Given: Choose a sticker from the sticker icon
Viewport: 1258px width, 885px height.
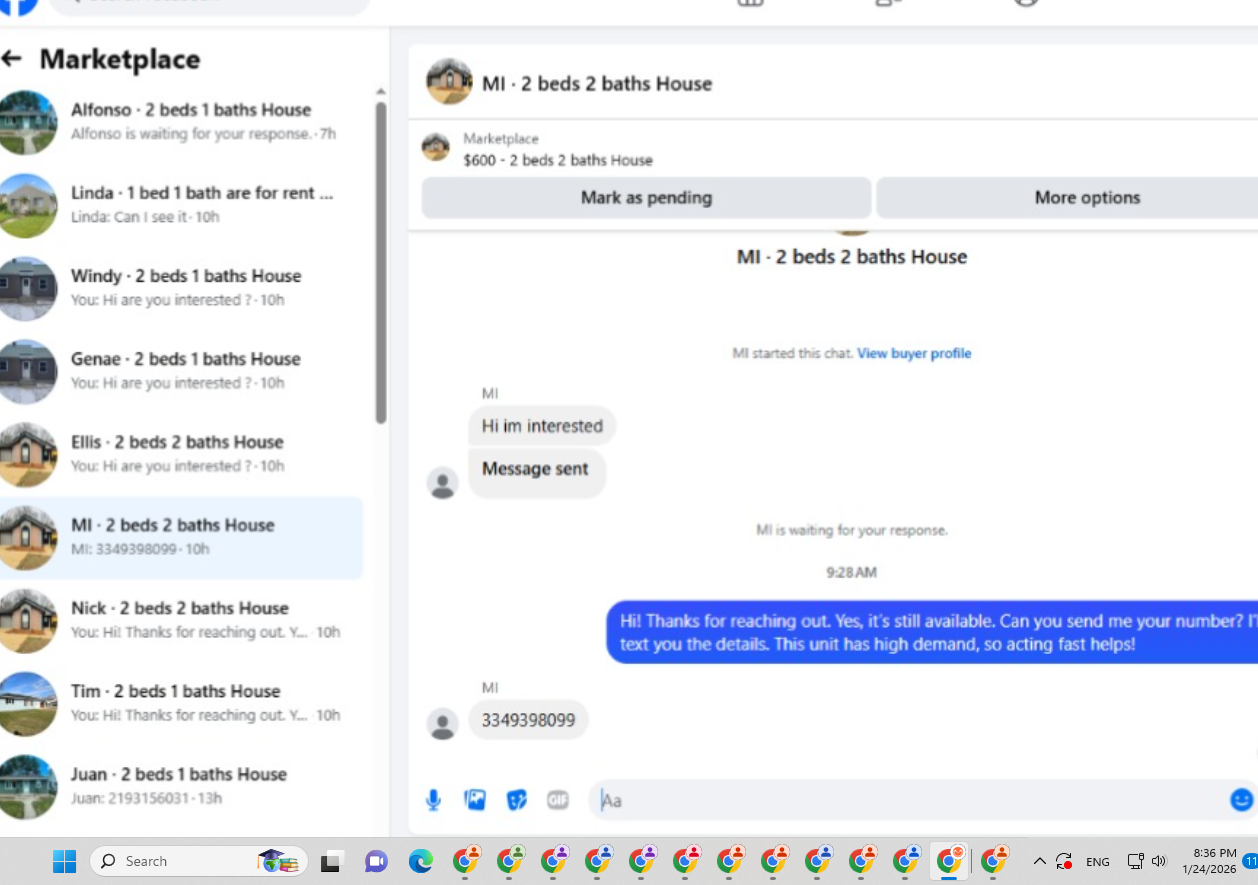Looking at the screenshot, I should [516, 800].
